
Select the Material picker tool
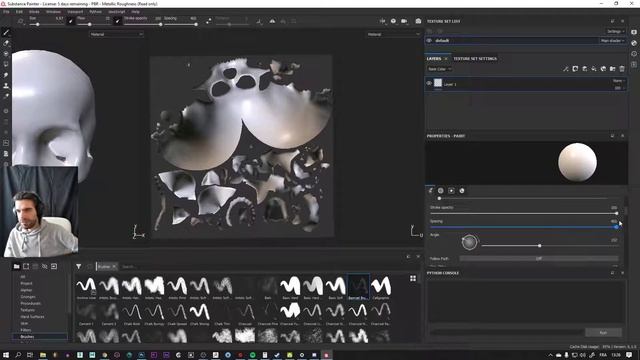(6, 96)
